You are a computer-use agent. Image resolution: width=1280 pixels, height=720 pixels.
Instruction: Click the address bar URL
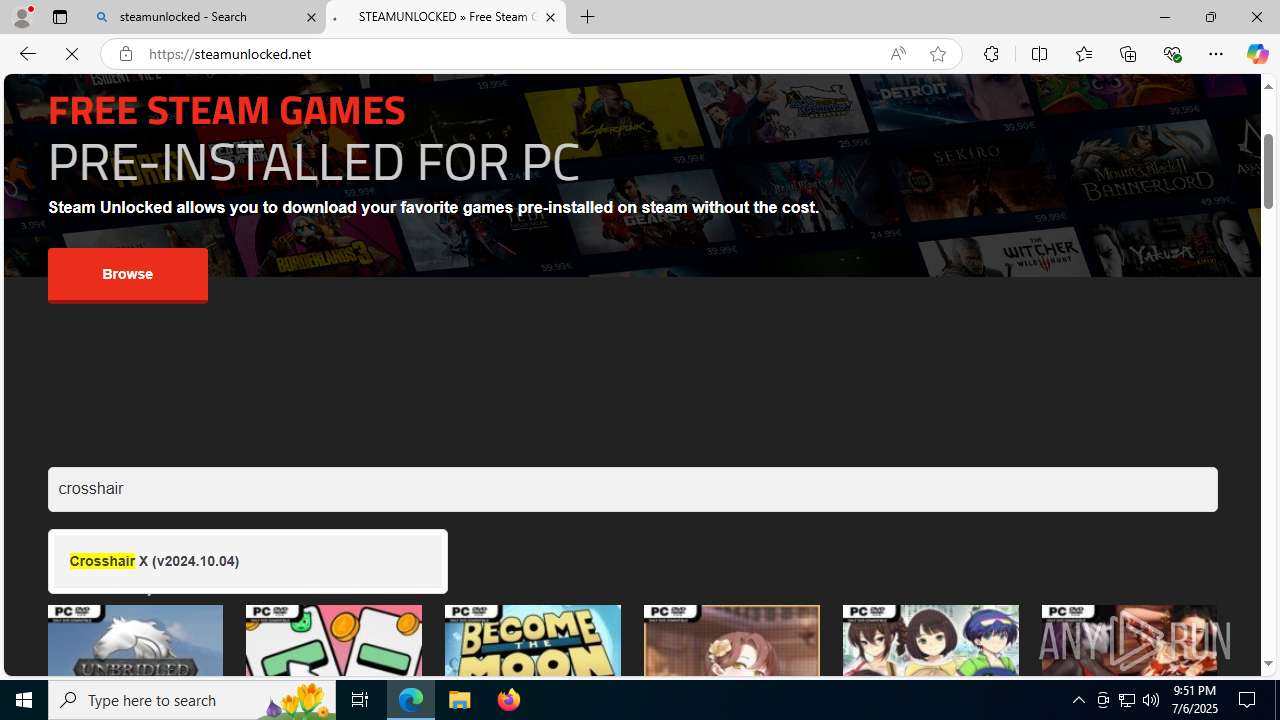click(230, 54)
